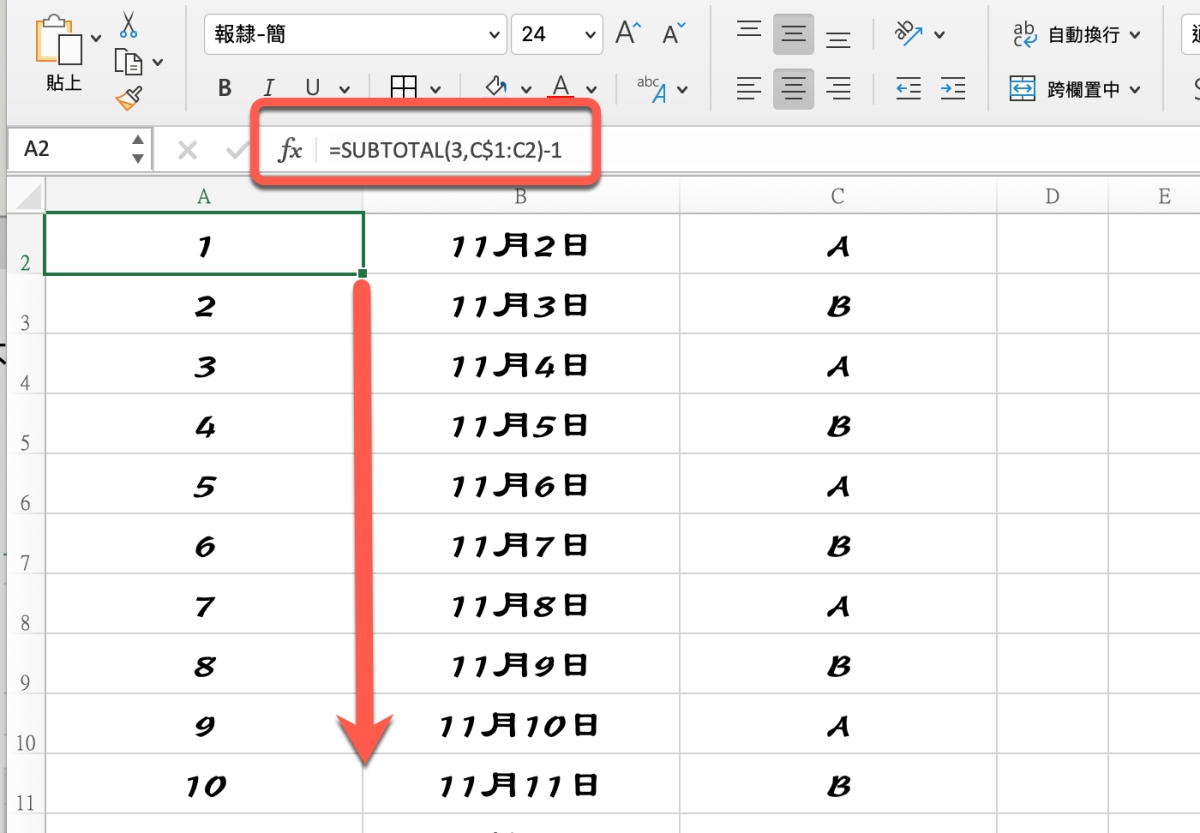Click the Decrease Indent icon
Viewport: 1200px width, 833px height.
pos(908,88)
